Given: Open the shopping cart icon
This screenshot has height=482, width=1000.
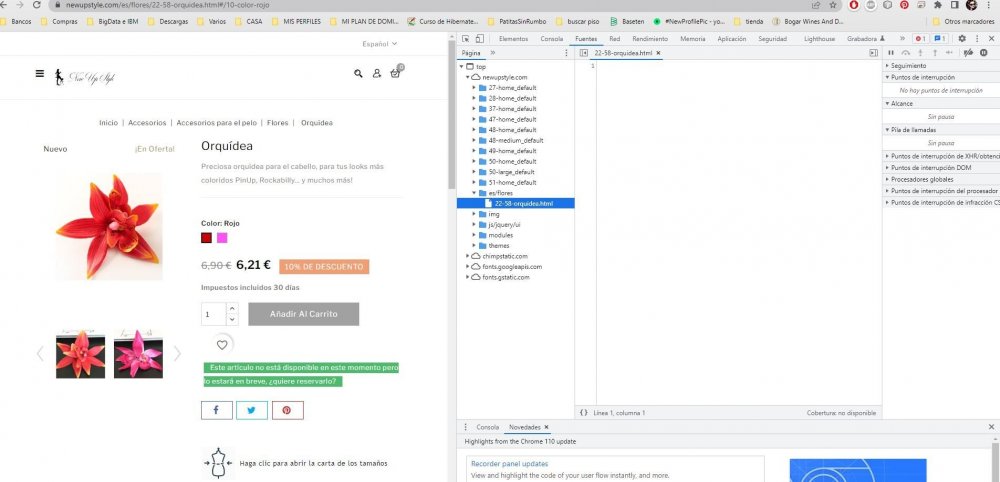Looking at the screenshot, I should click(395, 73).
